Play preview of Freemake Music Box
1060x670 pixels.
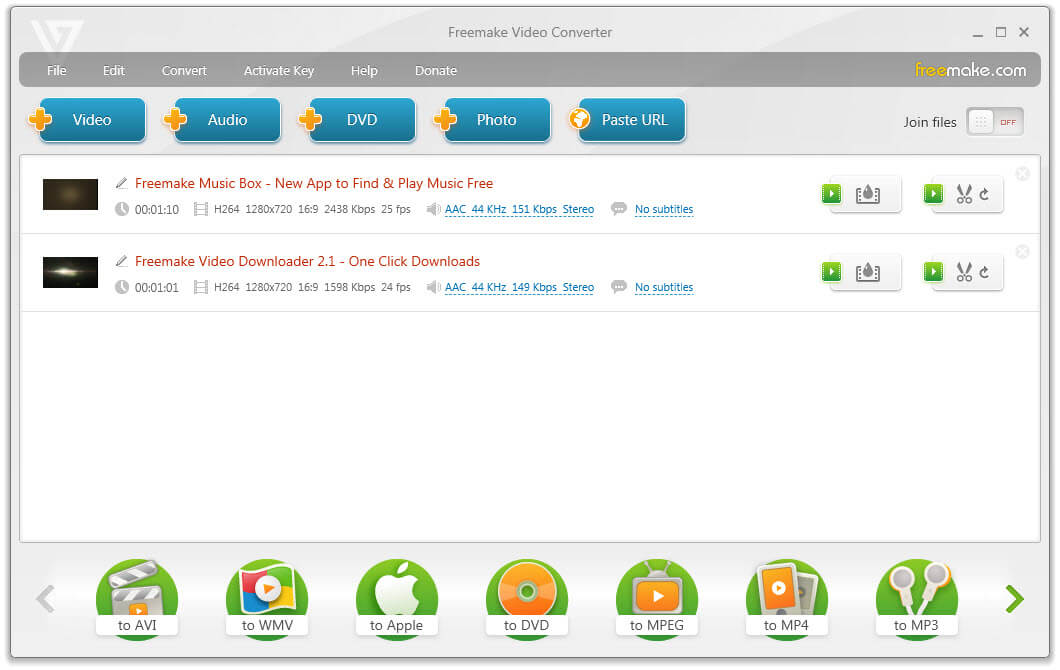pyautogui.click(x=832, y=194)
